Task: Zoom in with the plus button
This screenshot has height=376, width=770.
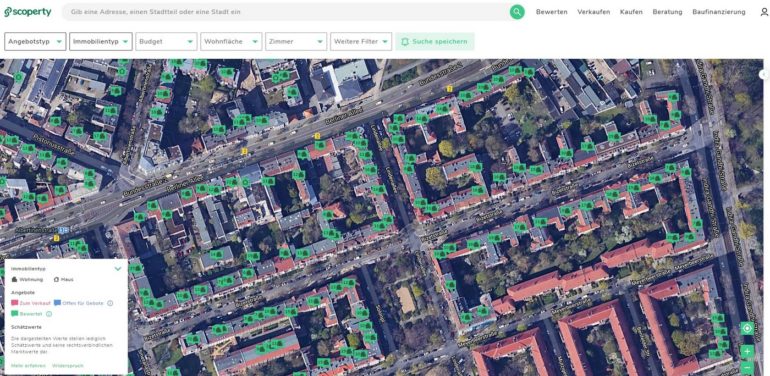Action: click(747, 351)
